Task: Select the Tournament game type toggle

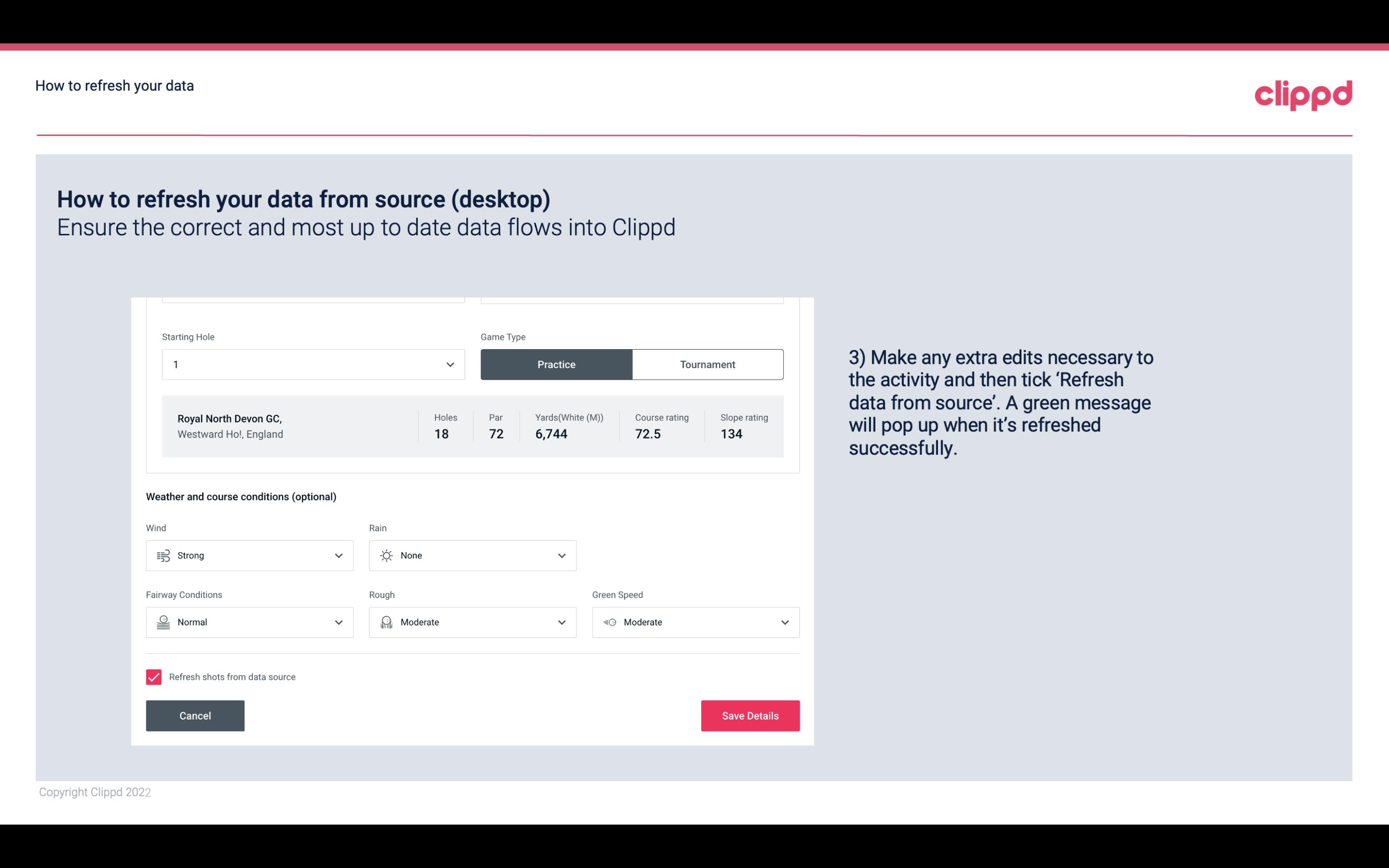Action: (707, 364)
